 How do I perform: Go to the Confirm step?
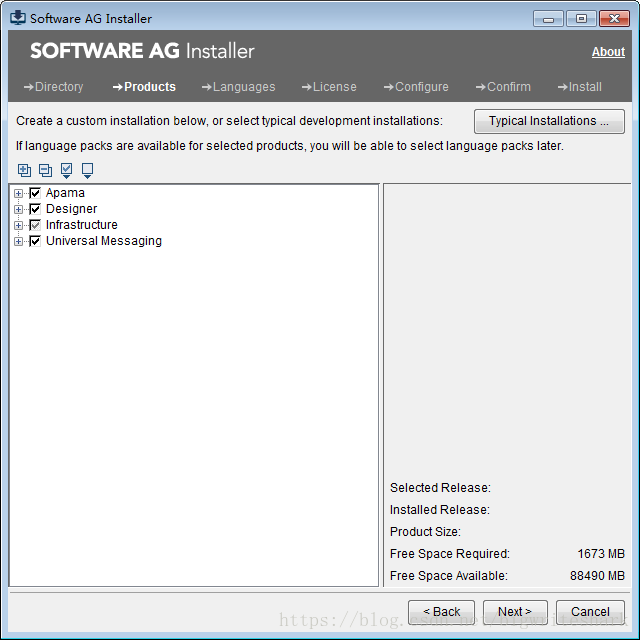tap(503, 87)
